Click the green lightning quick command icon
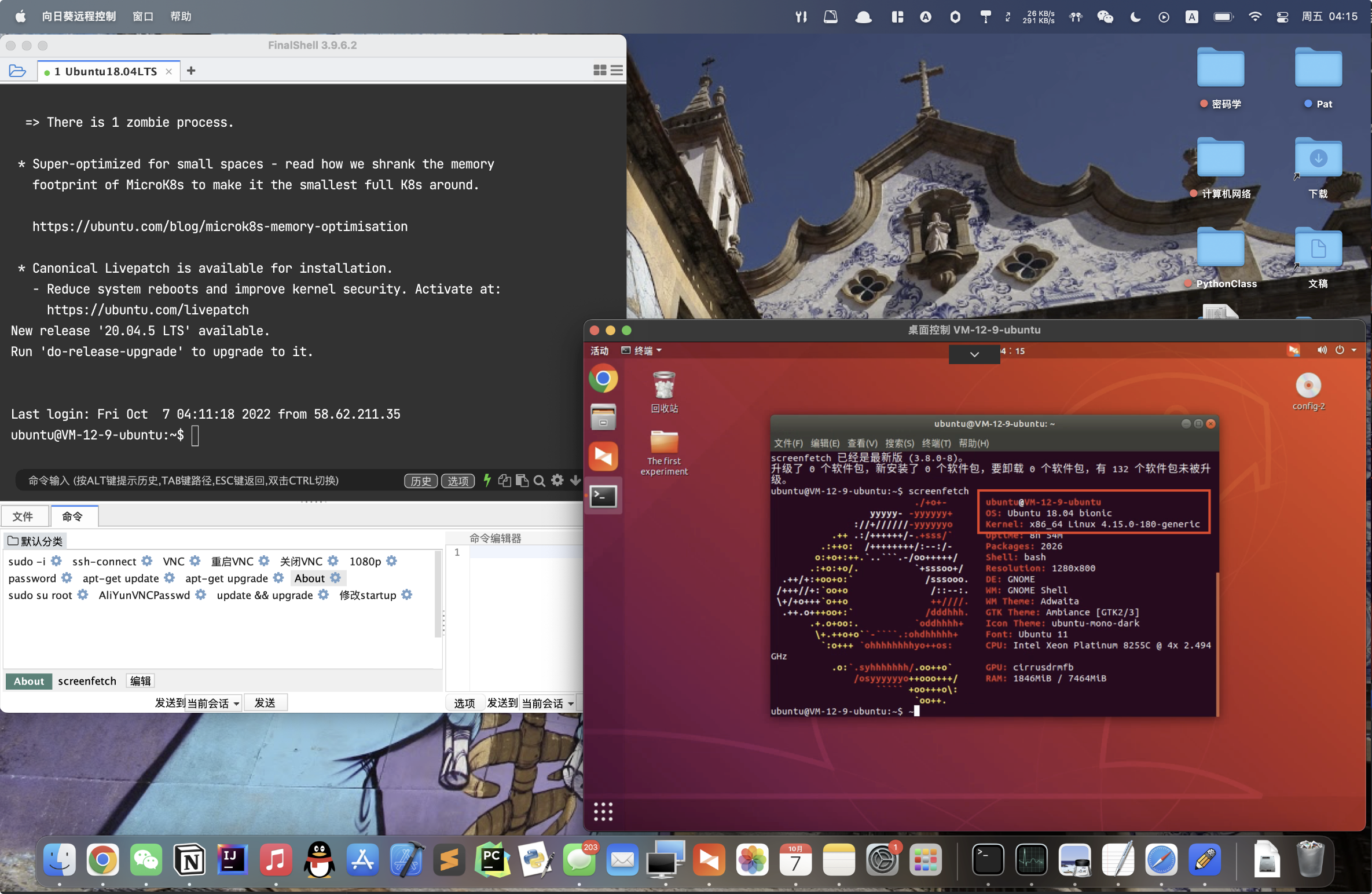This screenshot has height=894, width=1372. 487,480
